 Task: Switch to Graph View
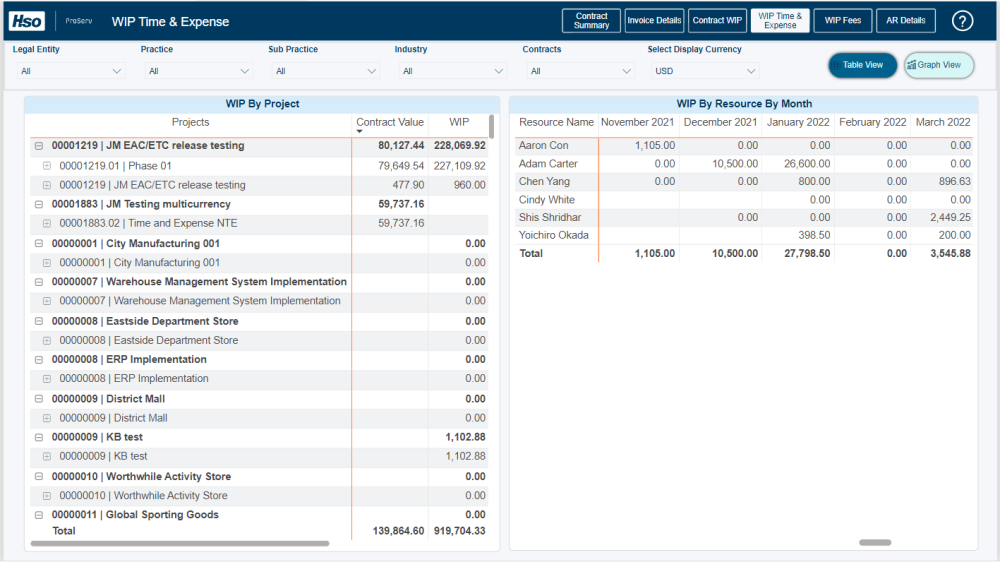[939, 65]
